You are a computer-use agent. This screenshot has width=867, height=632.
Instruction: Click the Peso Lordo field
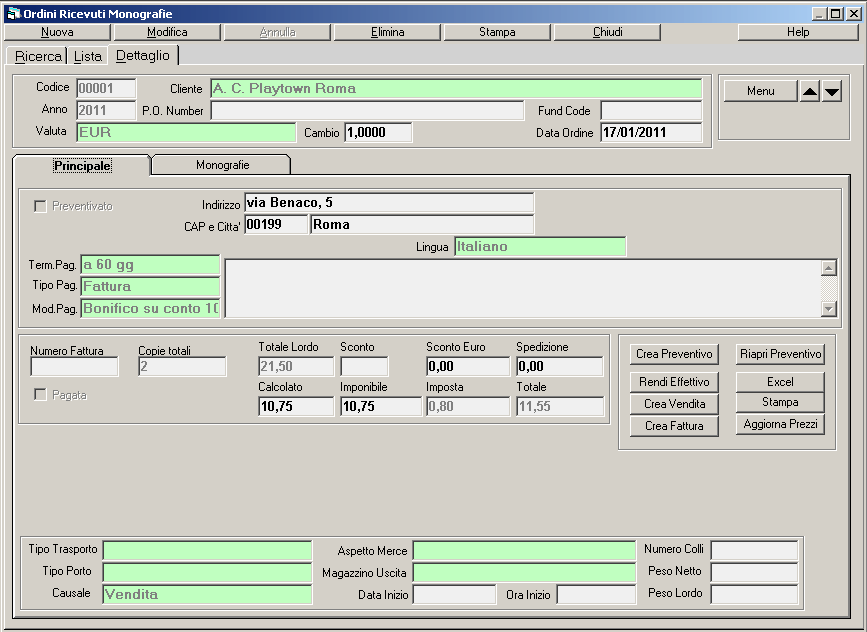tap(754, 594)
